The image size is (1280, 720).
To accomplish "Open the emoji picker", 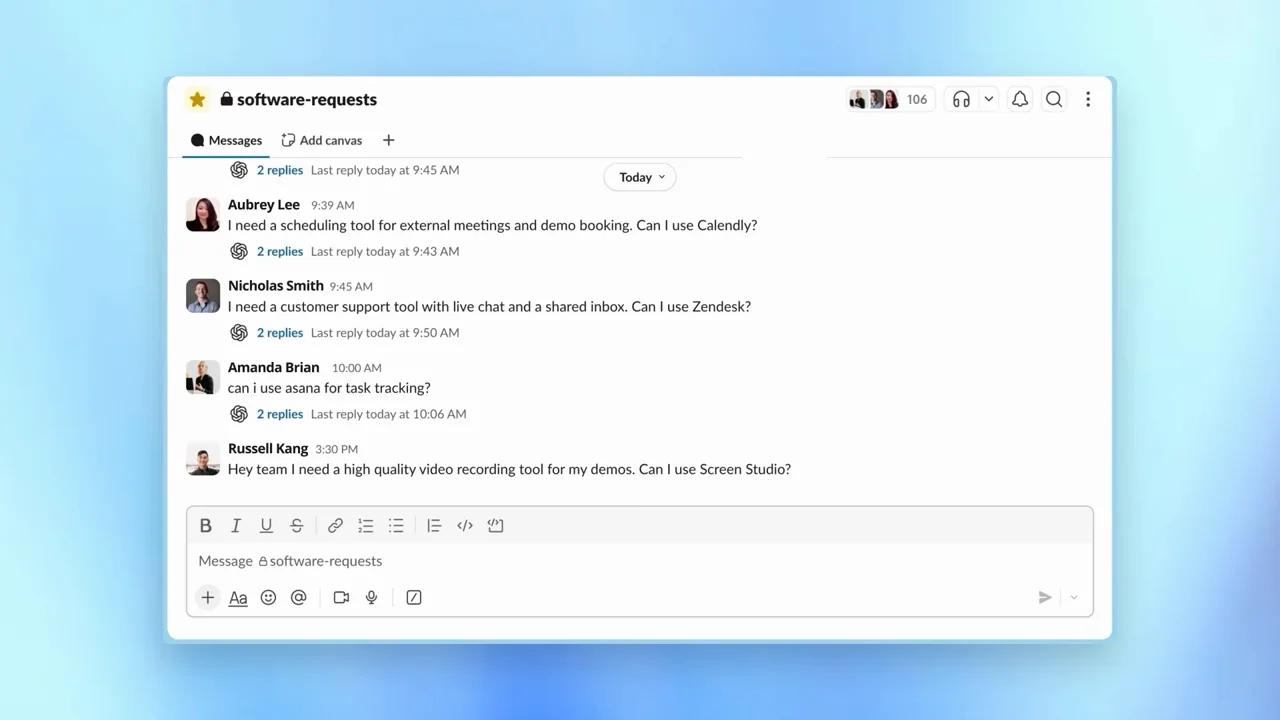I will tap(268, 597).
